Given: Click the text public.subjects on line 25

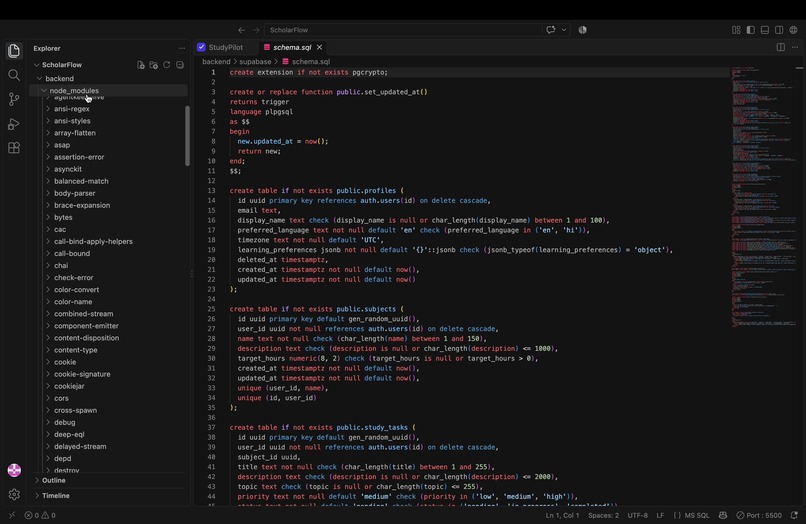Looking at the screenshot, I should click(366, 309).
